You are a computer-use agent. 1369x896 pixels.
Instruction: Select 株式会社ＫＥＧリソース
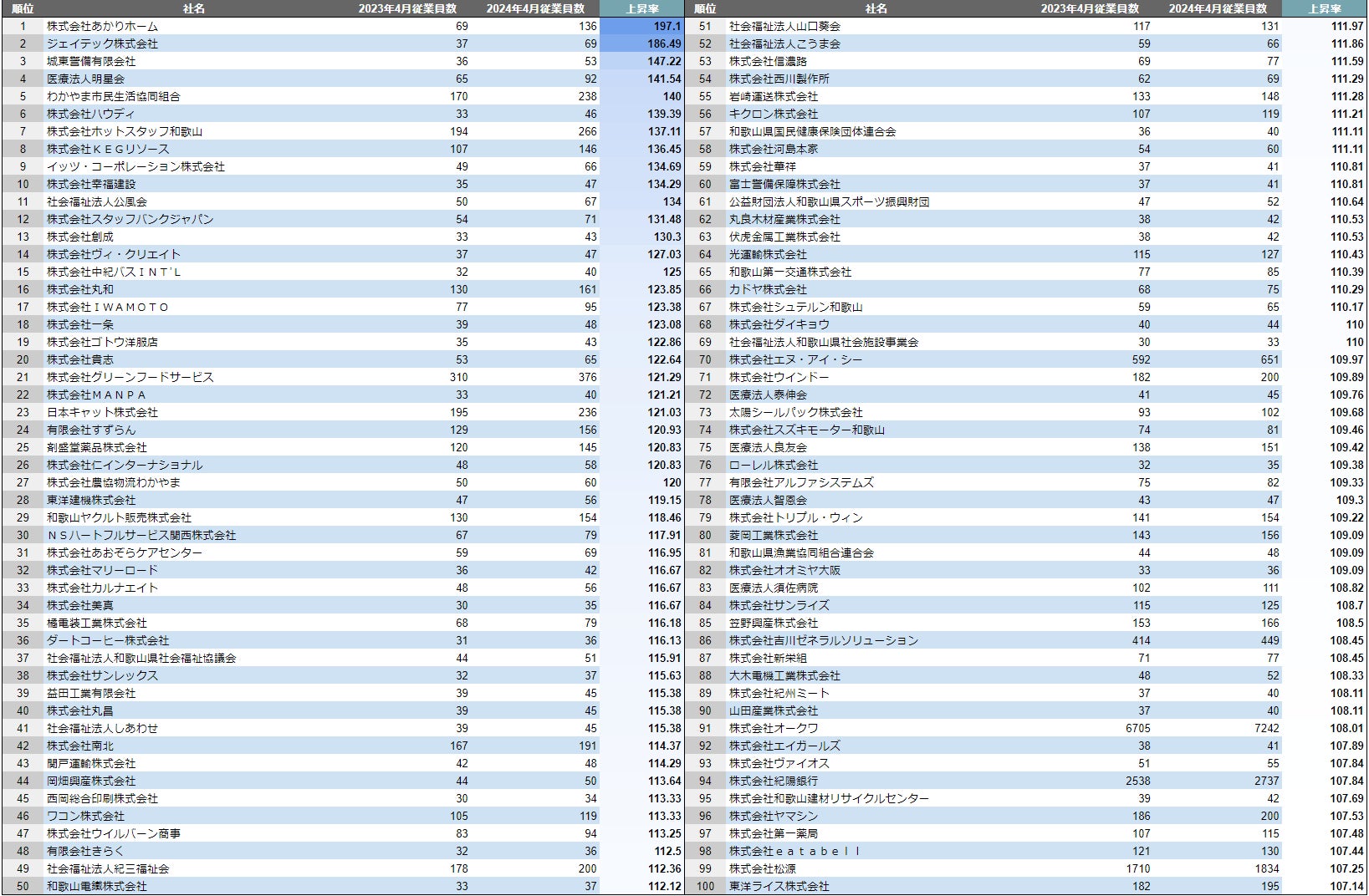(108, 149)
